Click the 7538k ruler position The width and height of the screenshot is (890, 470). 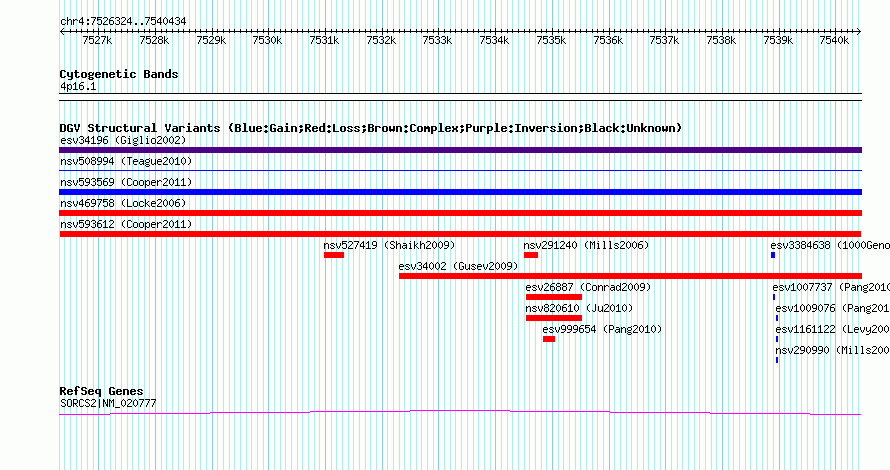[721, 40]
